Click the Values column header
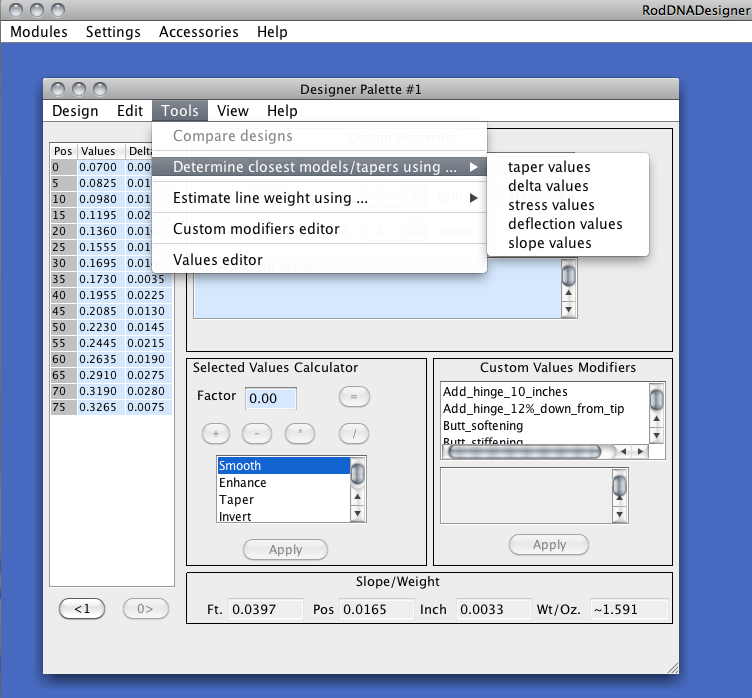 coord(101,151)
